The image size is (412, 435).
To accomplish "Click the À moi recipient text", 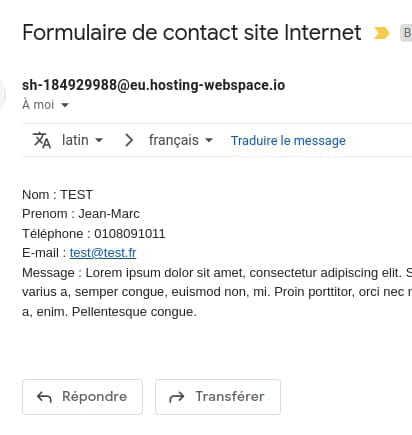I will (38, 105).
